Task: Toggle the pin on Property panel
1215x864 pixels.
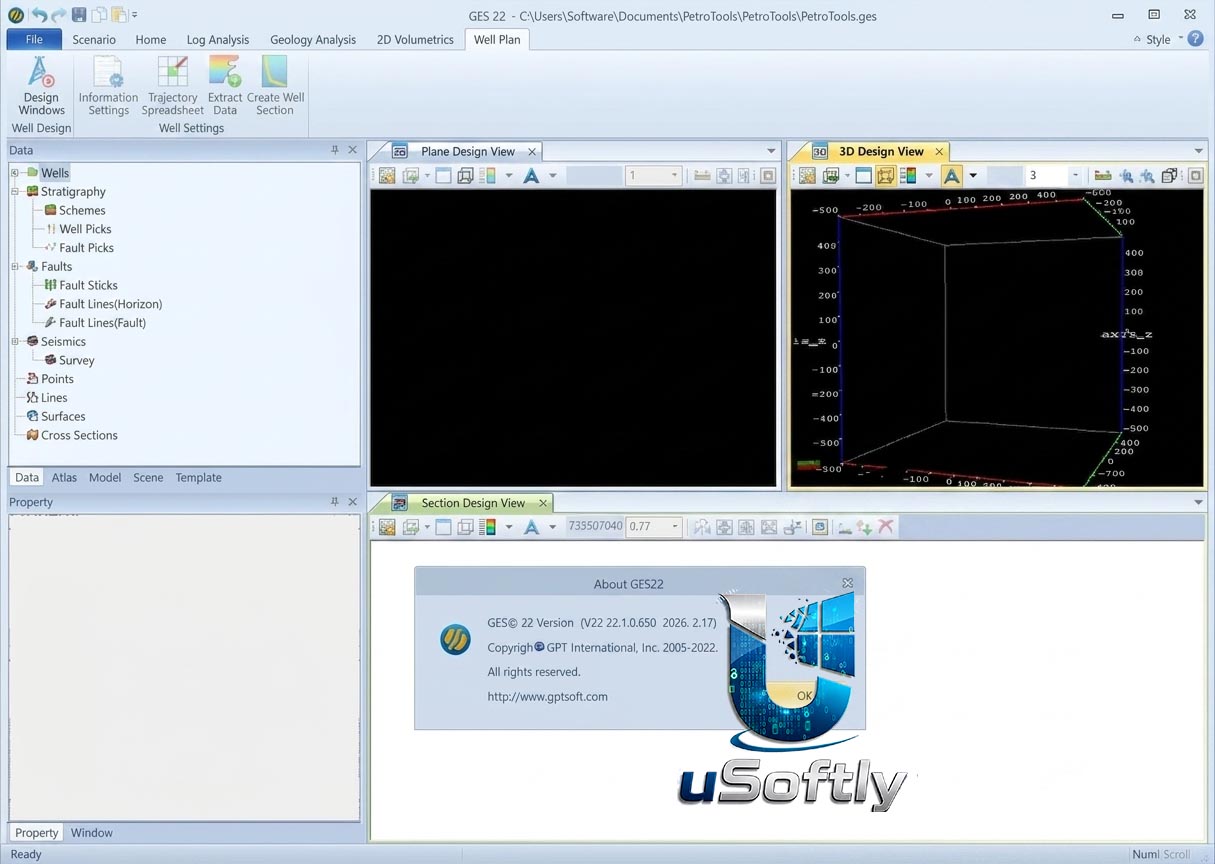Action: (335, 502)
